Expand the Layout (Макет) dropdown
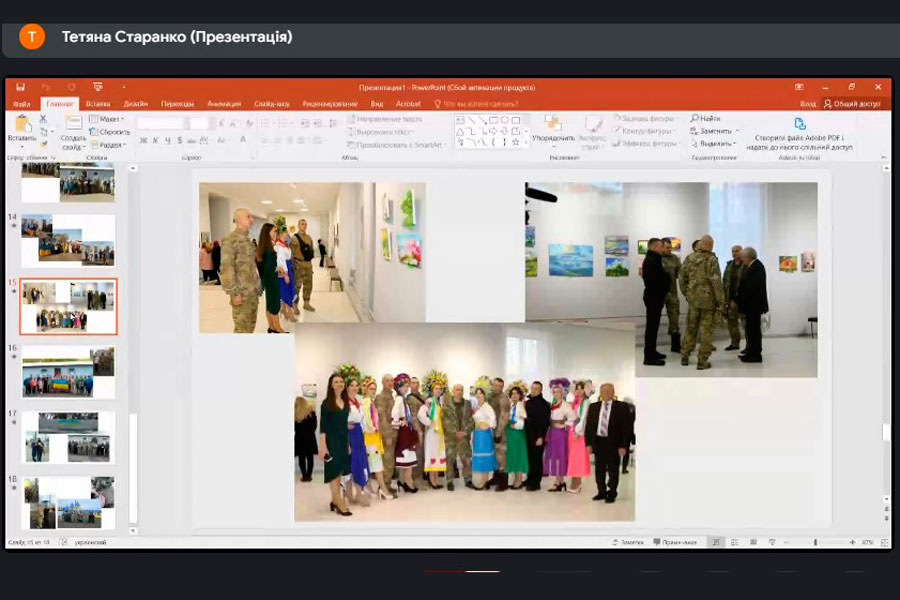The image size is (900, 600). pyautogui.click(x=107, y=118)
